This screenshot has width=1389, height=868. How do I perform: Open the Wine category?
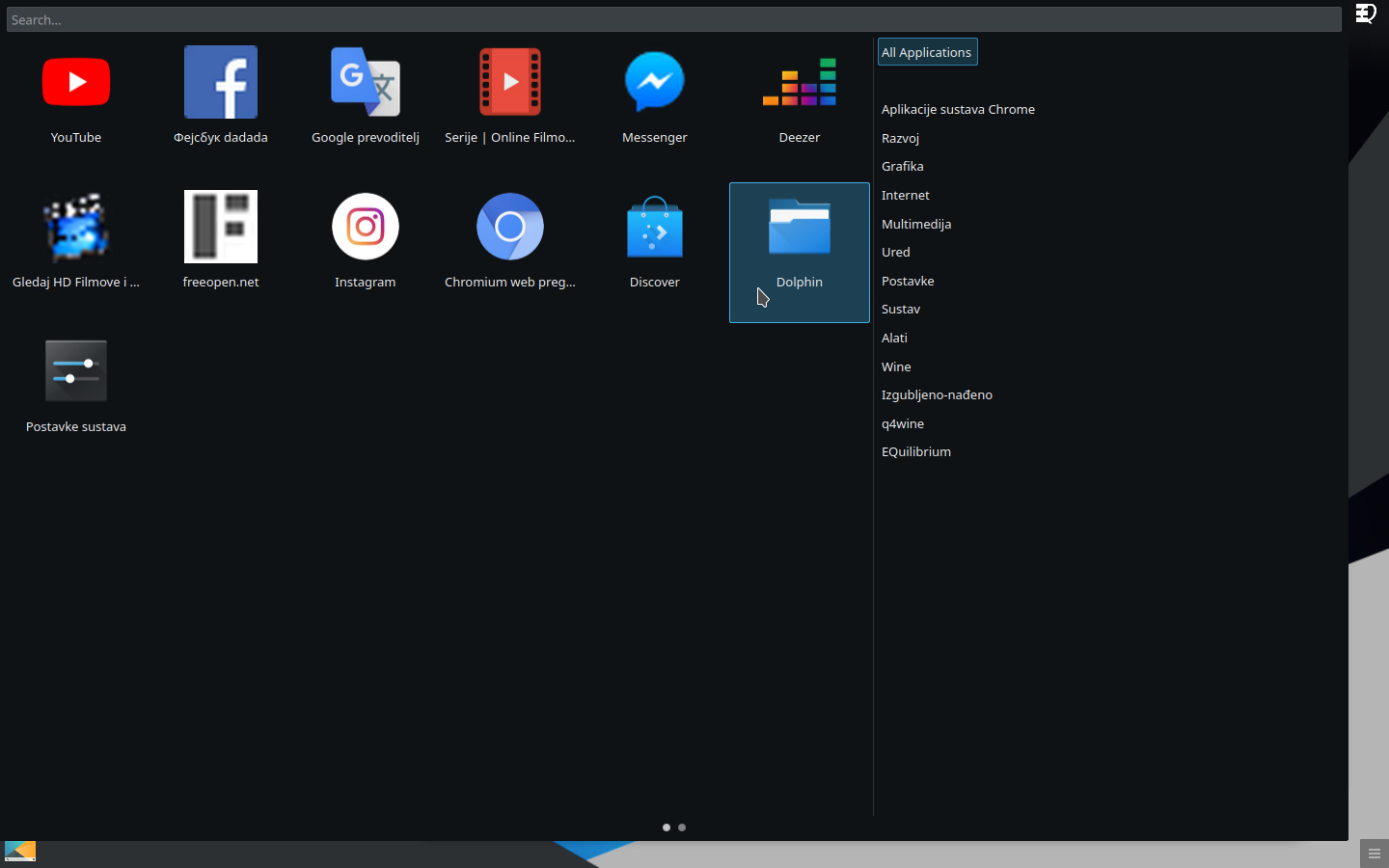[895, 366]
